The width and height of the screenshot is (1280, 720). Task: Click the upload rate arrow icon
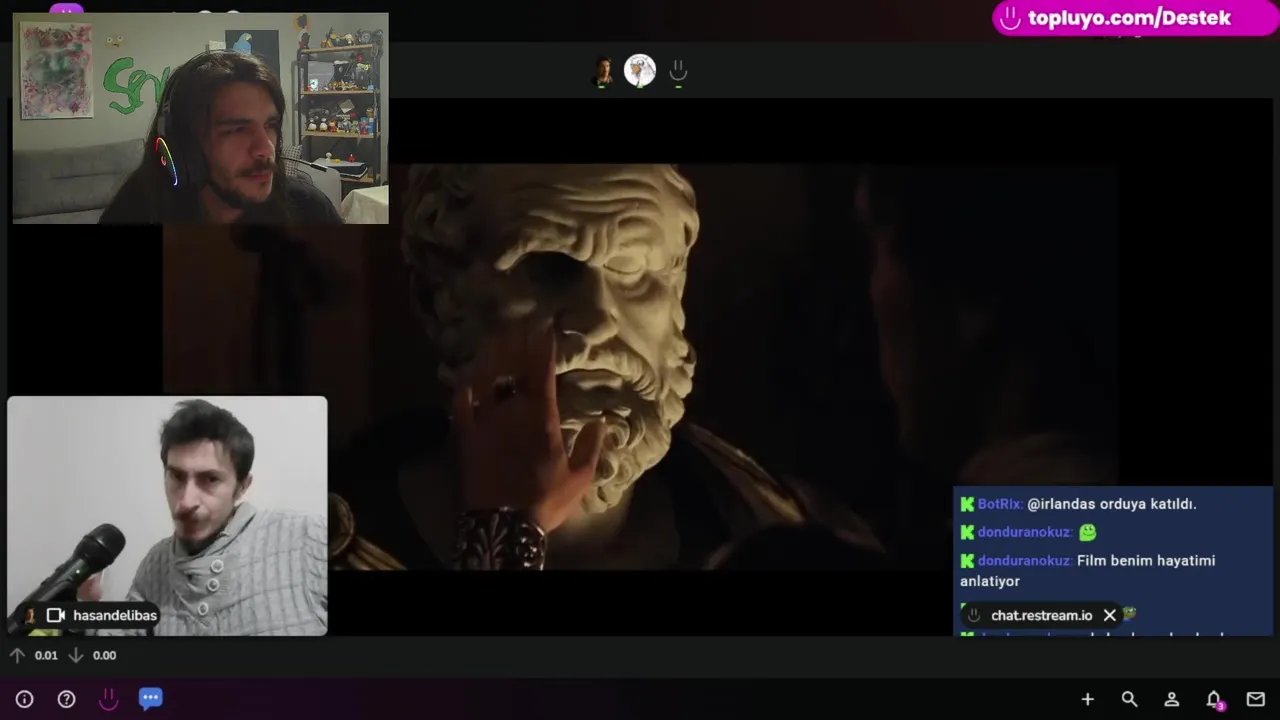click(x=17, y=655)
